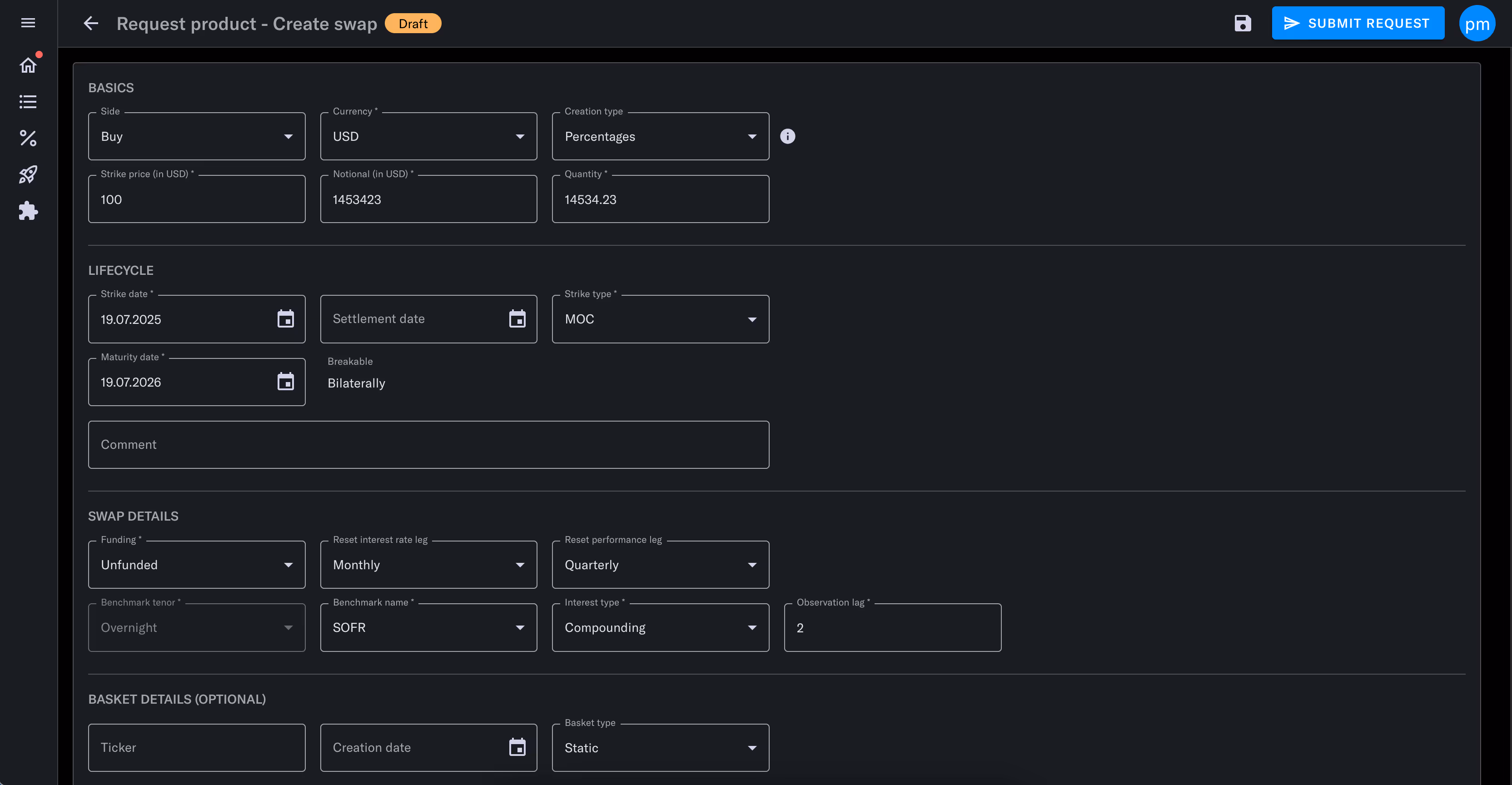Viewport: 1512px width, 785px height.
Task: Go to the home icon in the sidebar
Action: [28, 65]
